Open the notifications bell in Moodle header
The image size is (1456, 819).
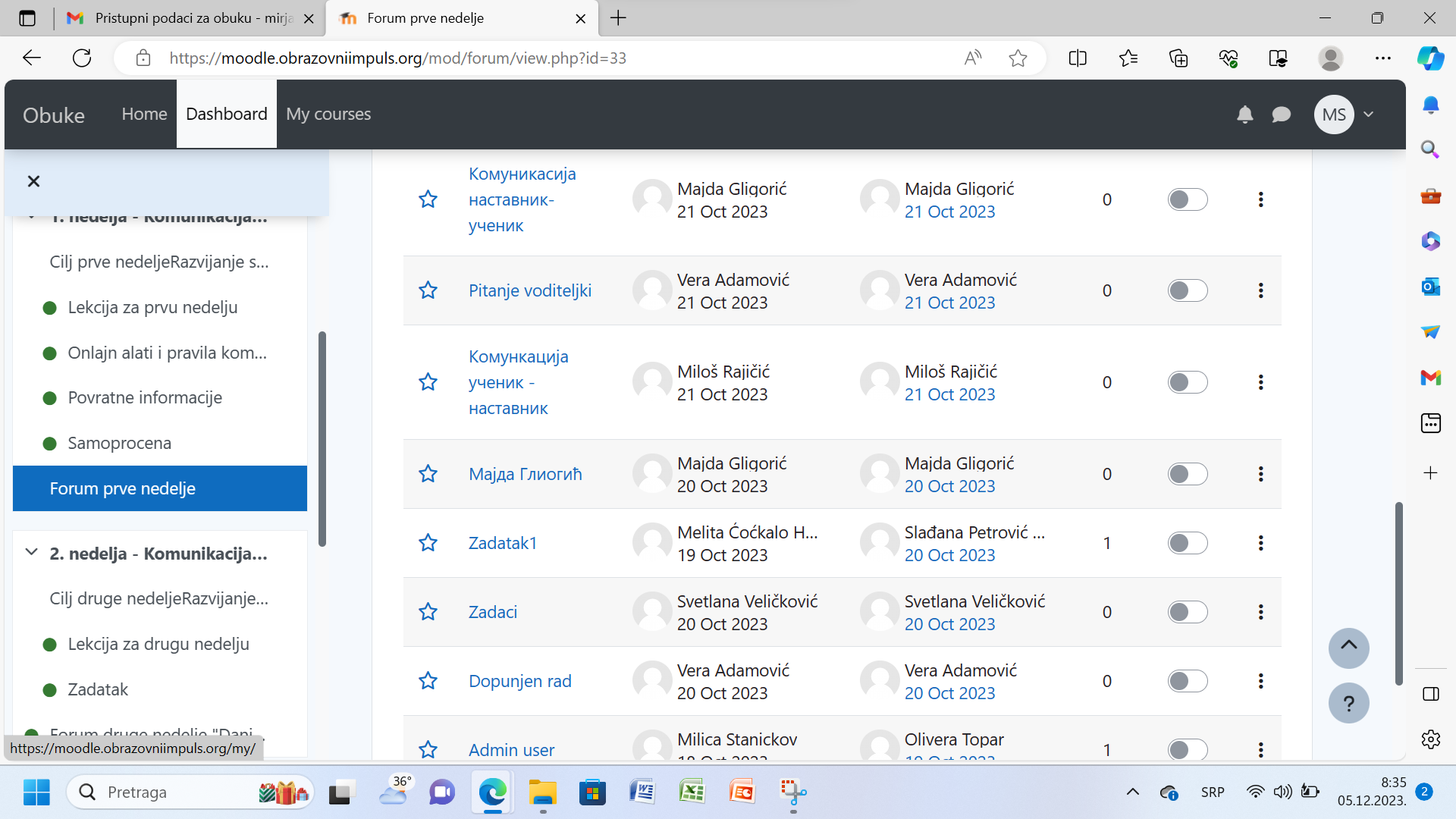pos(1244,115)
